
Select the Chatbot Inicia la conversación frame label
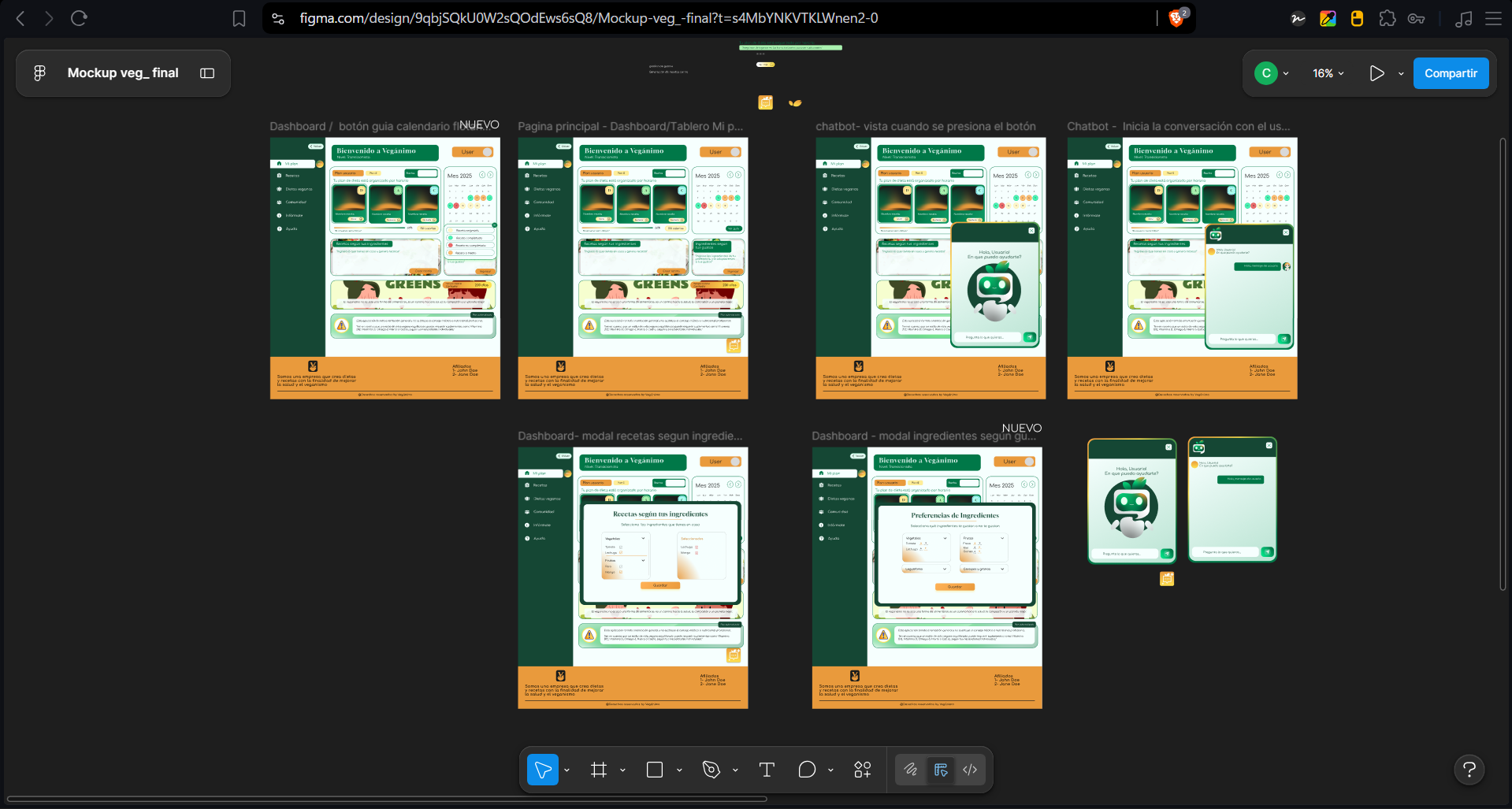(x=1178, y=126)
